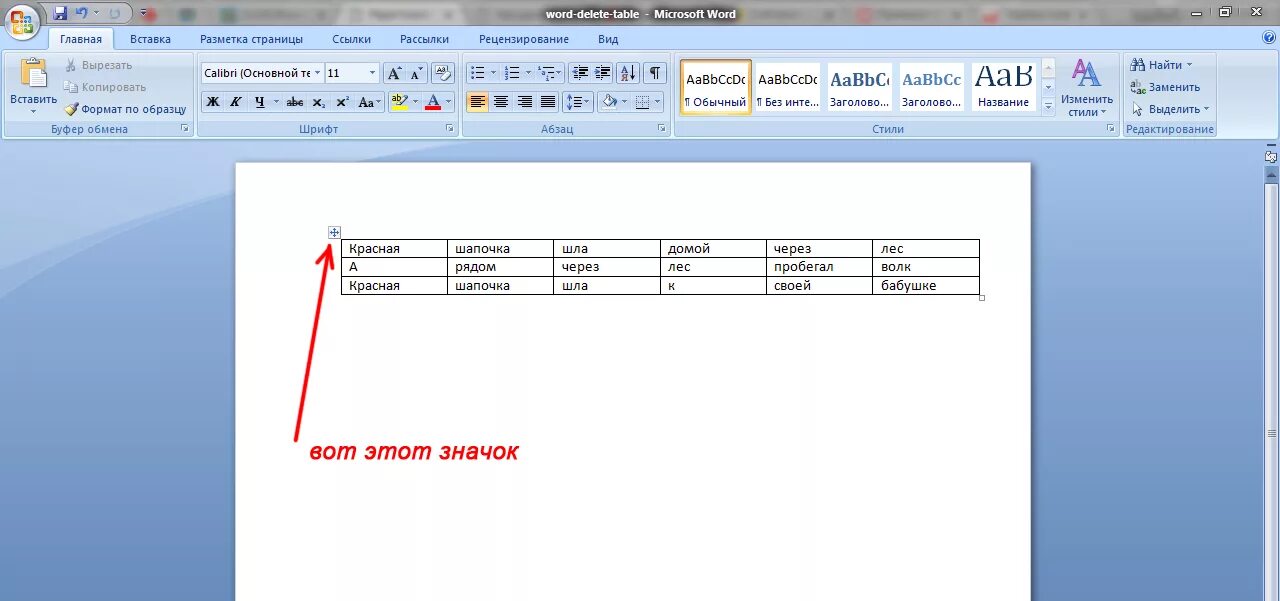This screenshot has width=1280, height=601.
Task: Open Customize Quick Access Toolbar arrow
Action: [x=143, y=14]
